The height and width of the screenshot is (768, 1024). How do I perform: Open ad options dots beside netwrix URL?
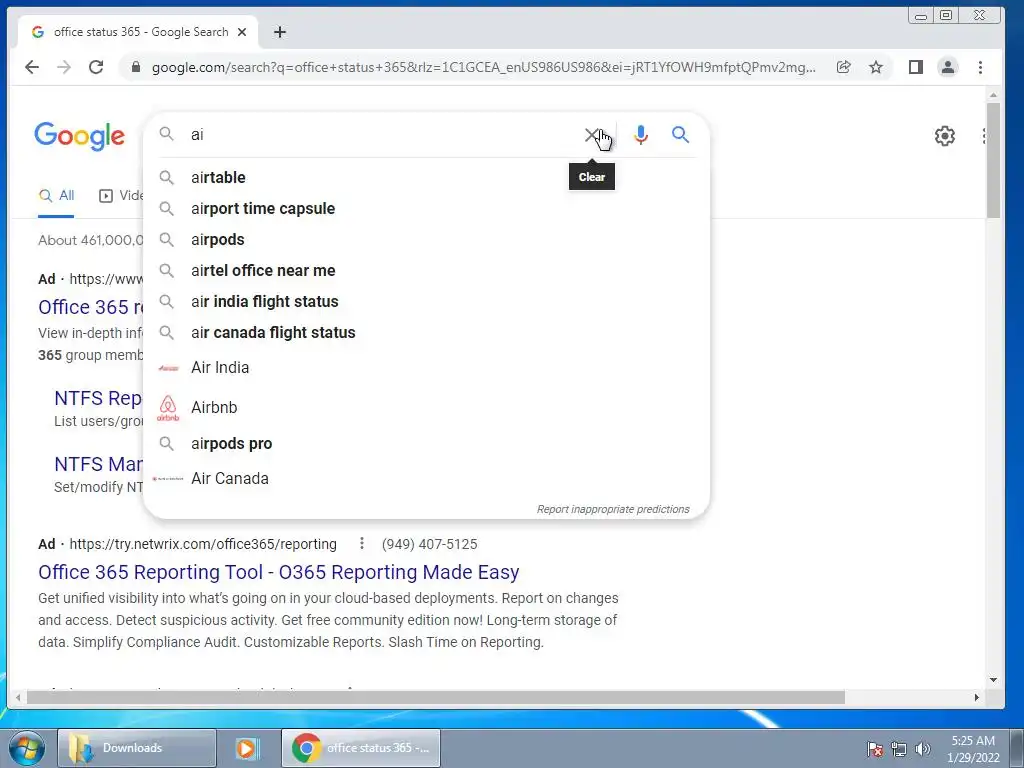[361, 543]
